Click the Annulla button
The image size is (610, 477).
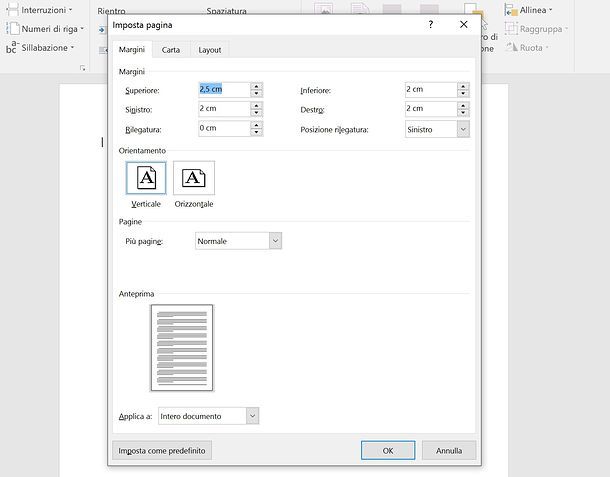(x=449, y=451)
